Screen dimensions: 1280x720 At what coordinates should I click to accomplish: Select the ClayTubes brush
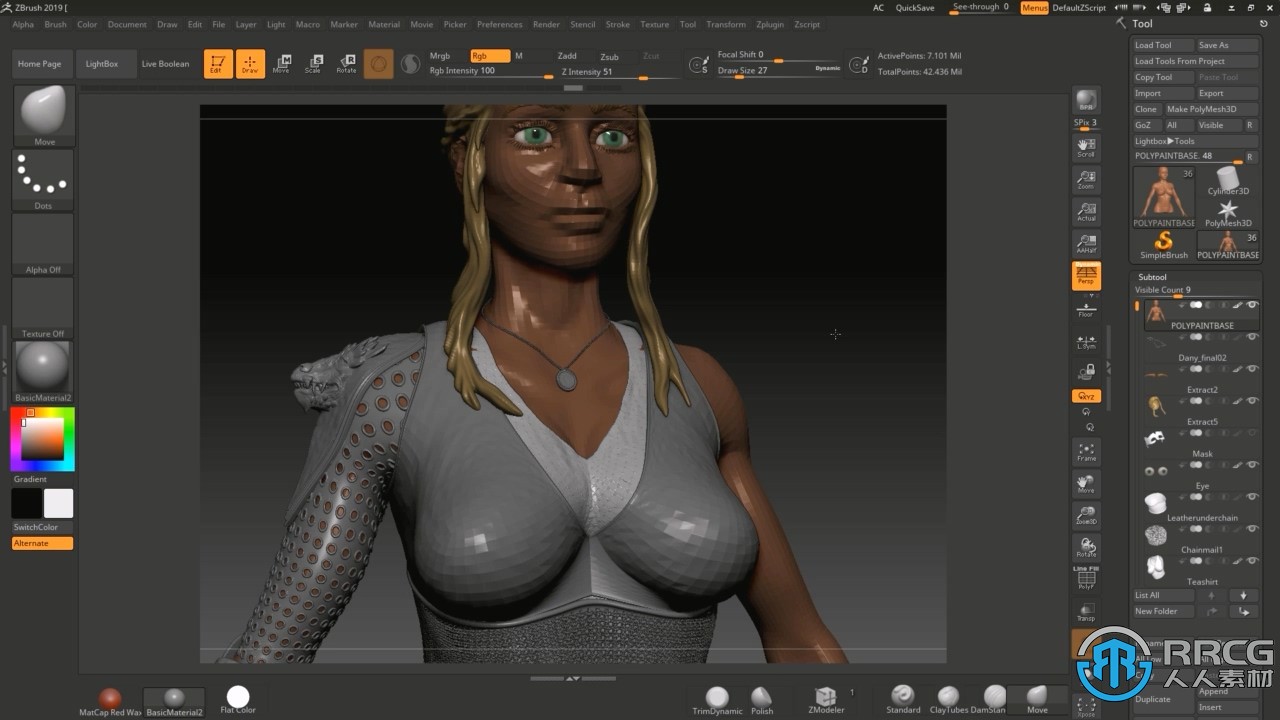click(948, 700)
